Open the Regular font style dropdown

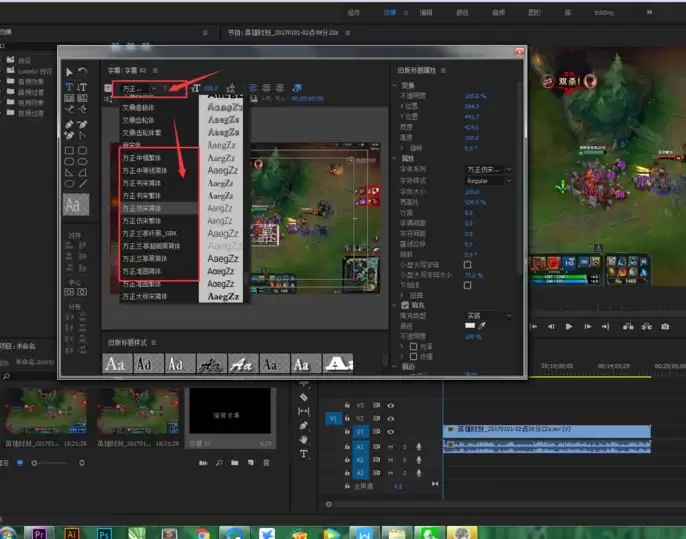pyautogui.click(x=486, y=180)
